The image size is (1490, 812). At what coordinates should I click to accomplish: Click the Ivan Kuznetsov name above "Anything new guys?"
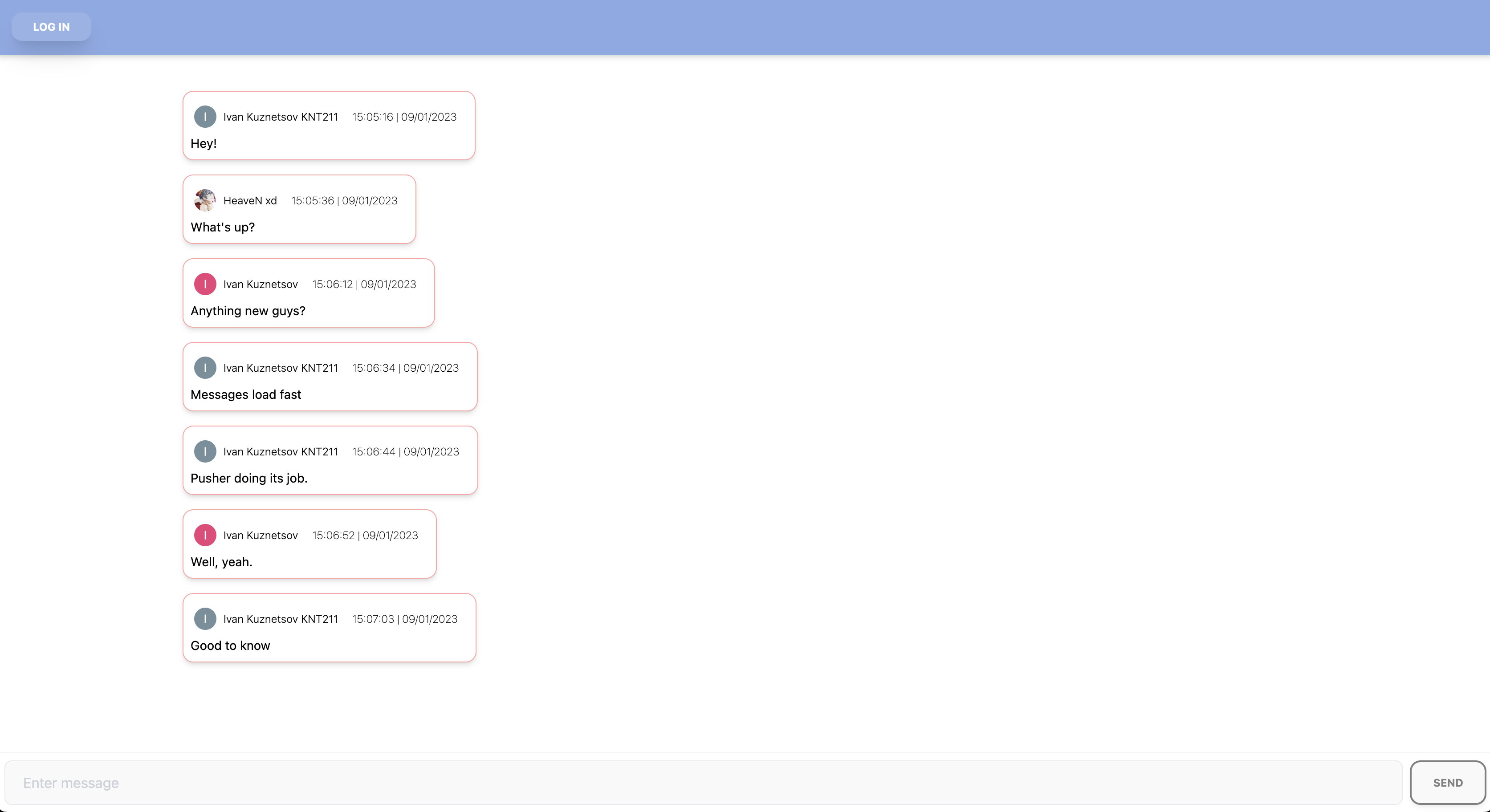click(261, 284)
